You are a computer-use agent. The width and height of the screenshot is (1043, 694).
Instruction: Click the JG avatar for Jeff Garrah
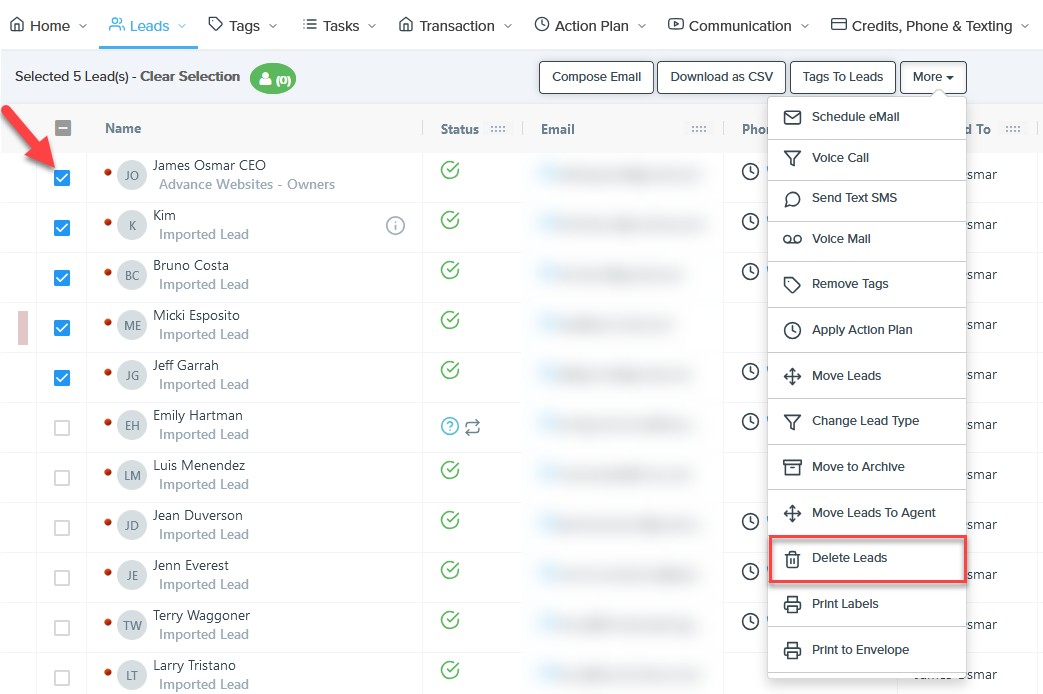[132, 376]
